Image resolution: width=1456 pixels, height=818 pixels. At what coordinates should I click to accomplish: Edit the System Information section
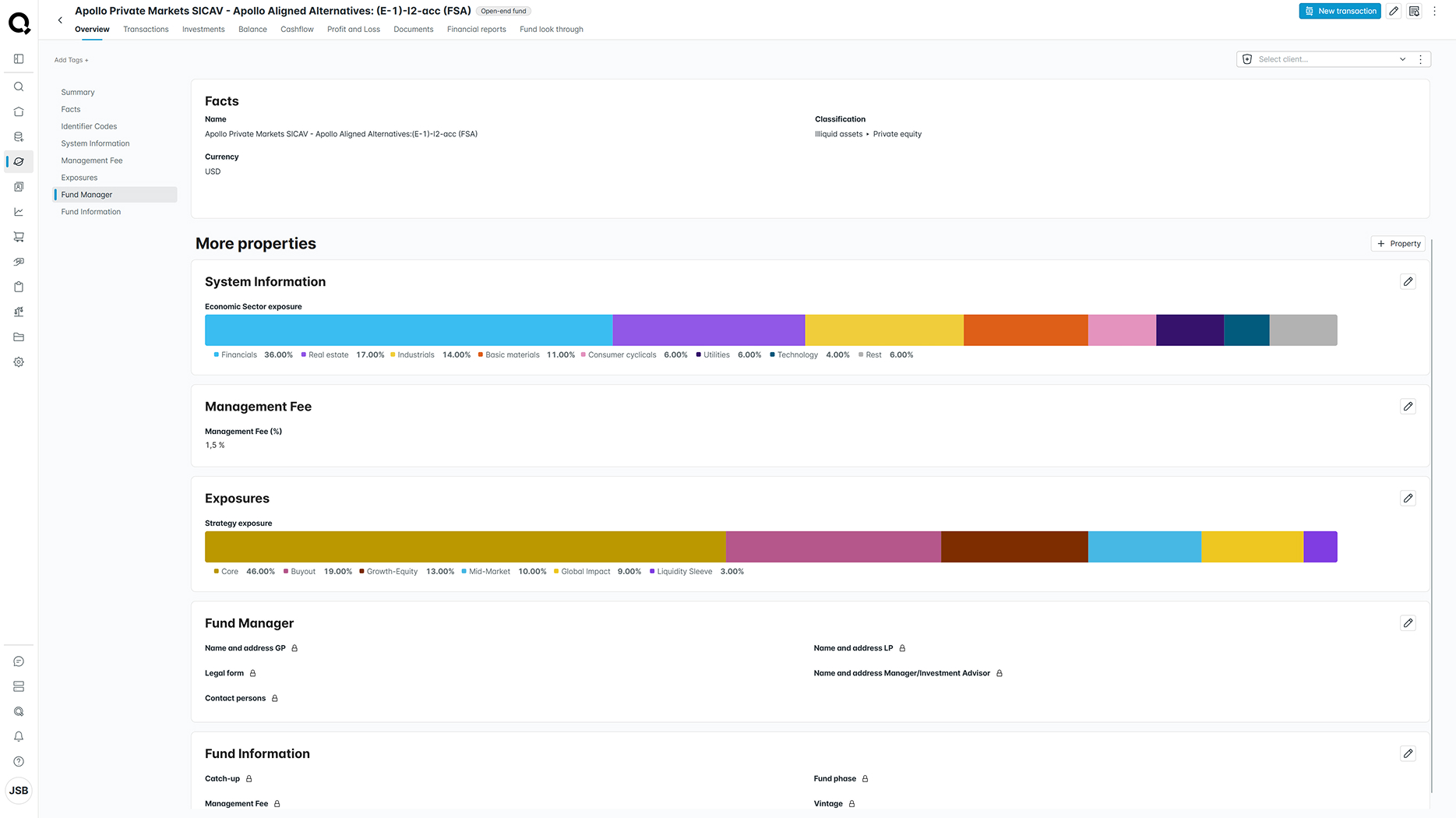1408,281
